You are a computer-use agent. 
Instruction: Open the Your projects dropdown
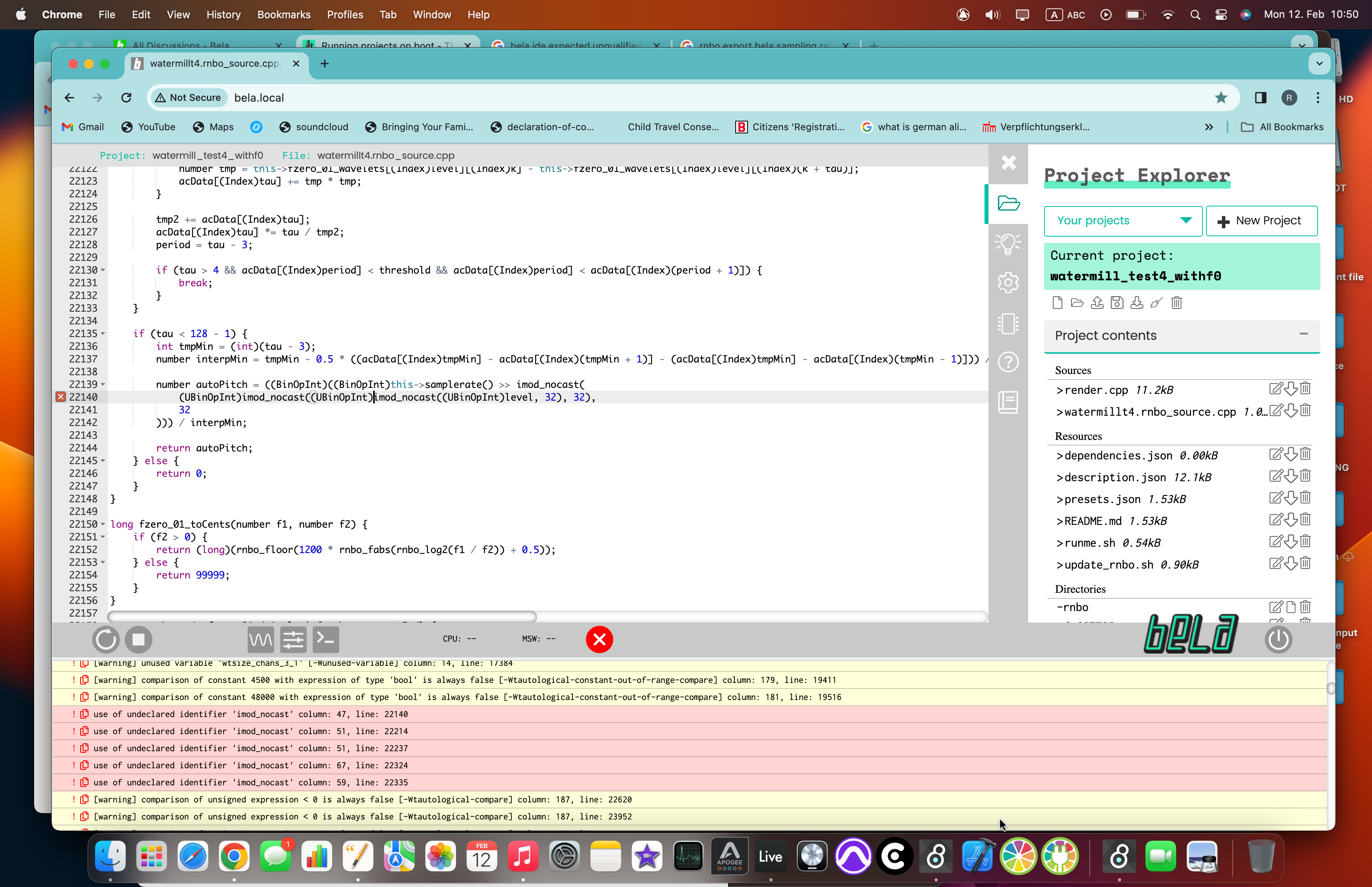point(1123,221)
